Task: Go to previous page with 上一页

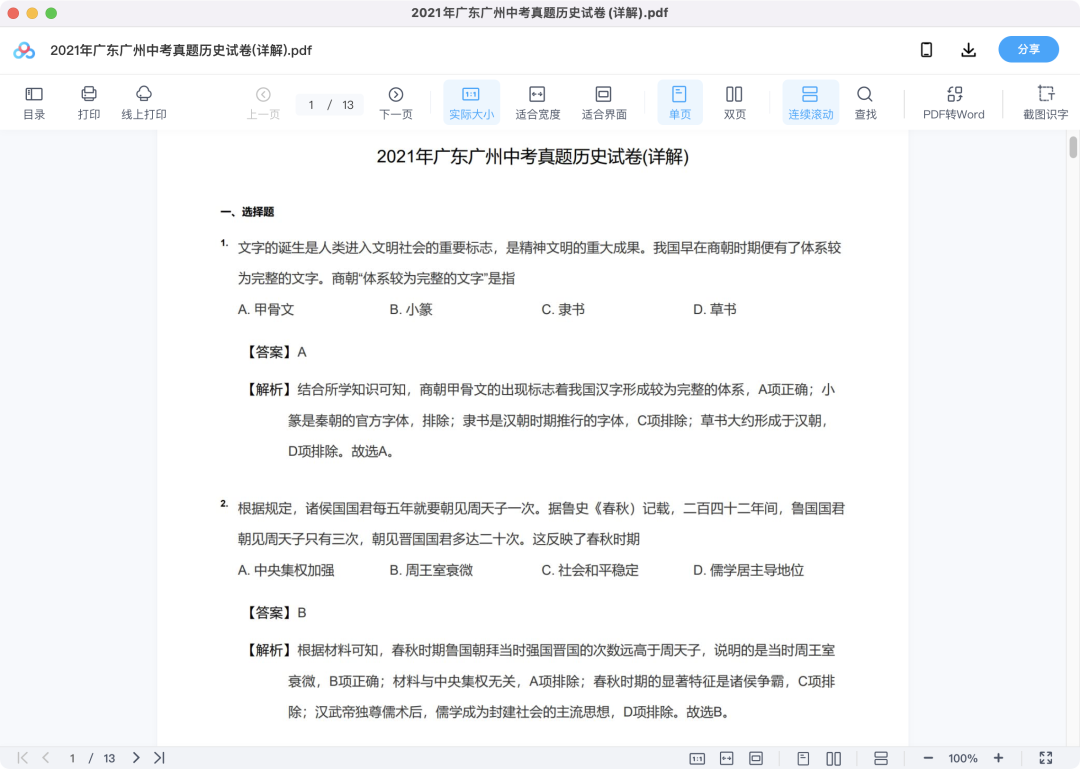Action: 263,103
